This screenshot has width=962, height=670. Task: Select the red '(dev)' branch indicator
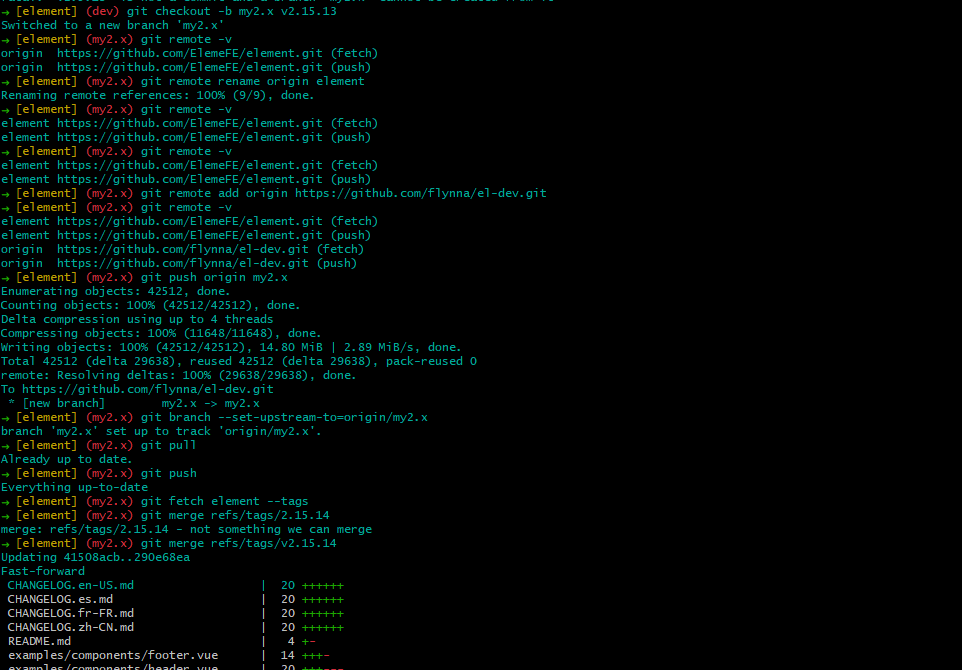pos(102,11)
